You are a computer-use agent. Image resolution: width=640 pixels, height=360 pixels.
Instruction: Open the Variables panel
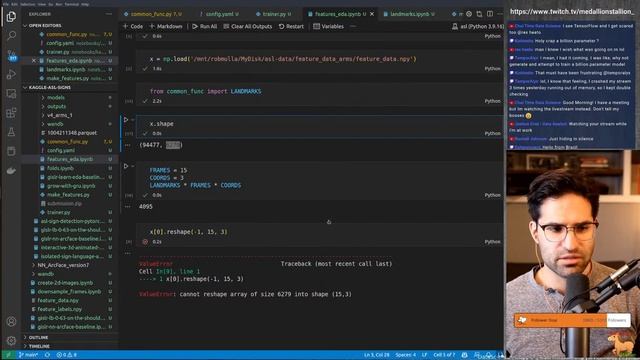pyautogui.click(x=329, y=26)
